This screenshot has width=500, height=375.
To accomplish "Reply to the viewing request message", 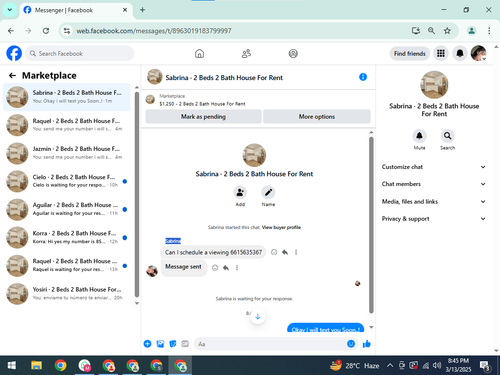I will [285, 252].
